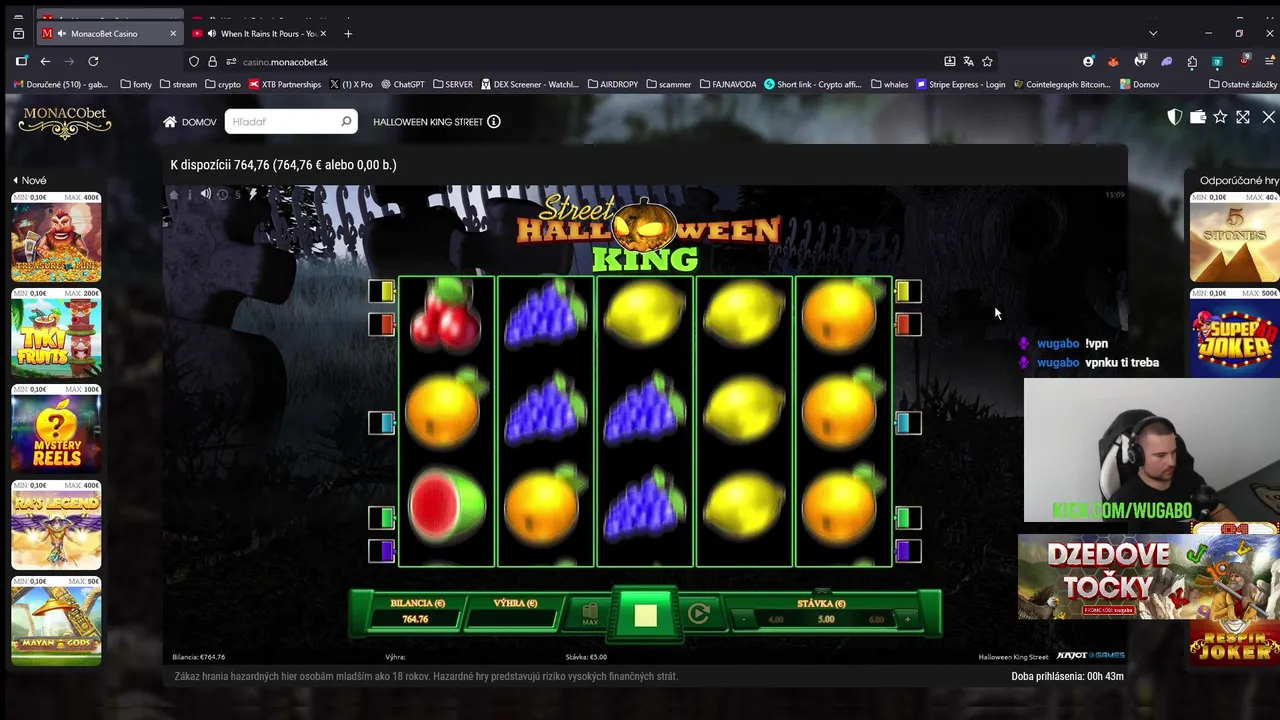Open the whales bookmarks folder
Viewport: 1280px width, 720px height.
[x=890, y=84]
